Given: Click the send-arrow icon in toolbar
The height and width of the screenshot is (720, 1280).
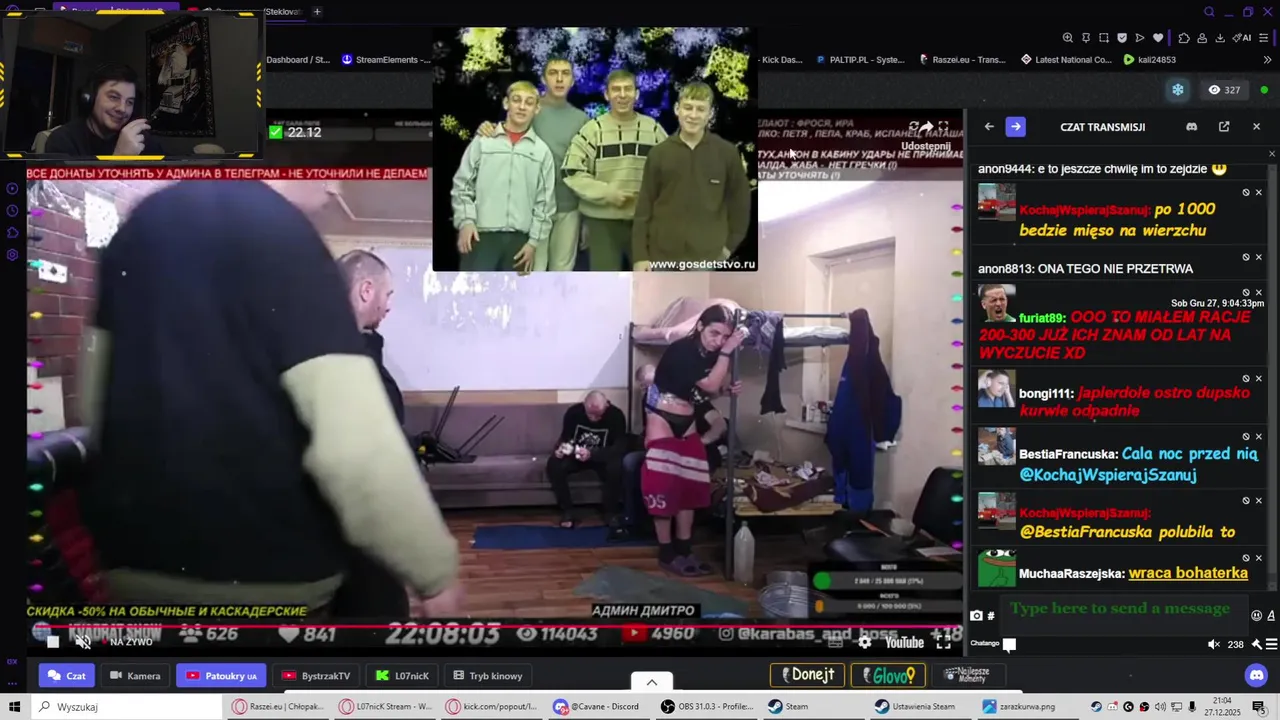Looking at the screenshot, I should coord(1140,38).
